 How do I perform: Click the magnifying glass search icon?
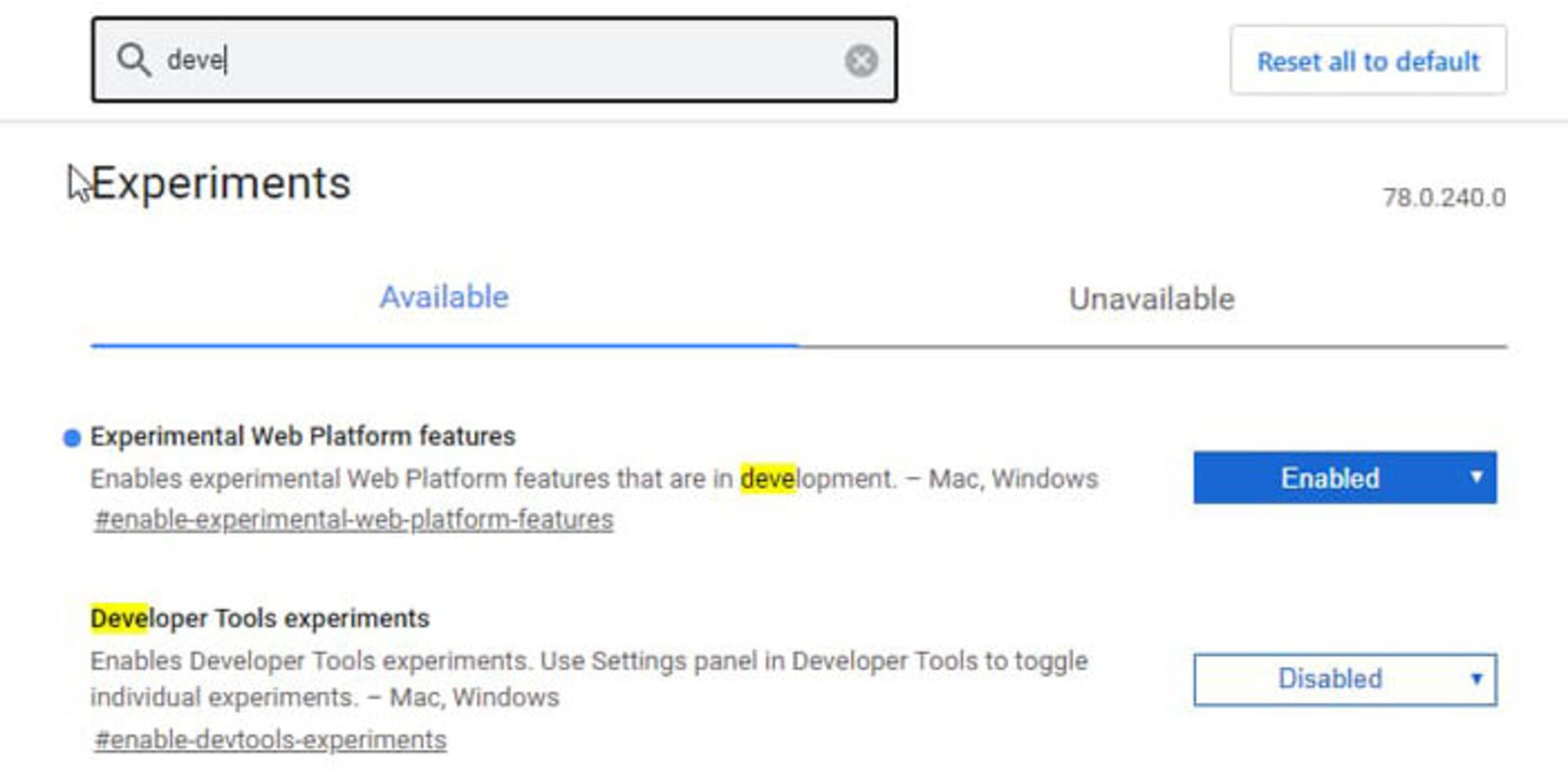133,60
